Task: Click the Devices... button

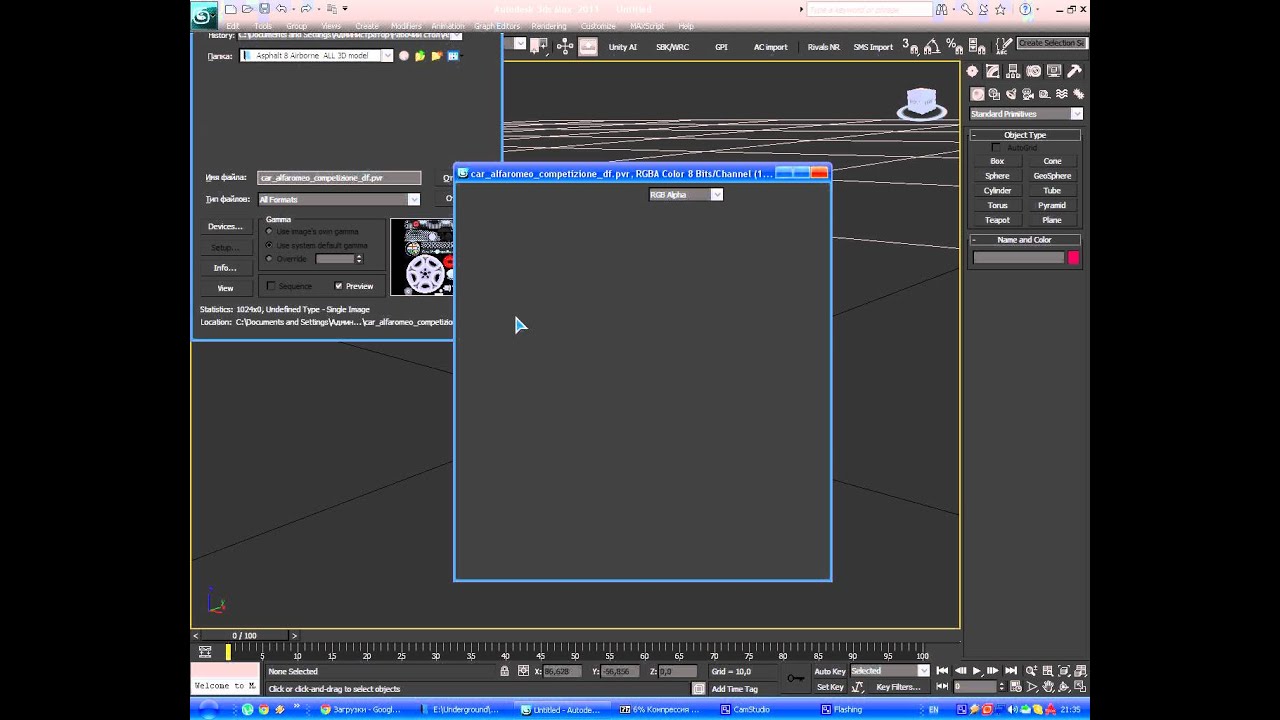Action: pyautogui.click(x=225, y=226)
